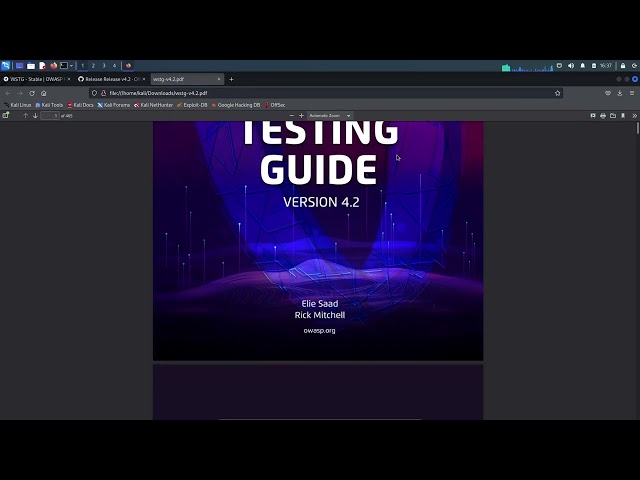Open the Kali Forums bookmark
The image size is (640, 480).
113,105
